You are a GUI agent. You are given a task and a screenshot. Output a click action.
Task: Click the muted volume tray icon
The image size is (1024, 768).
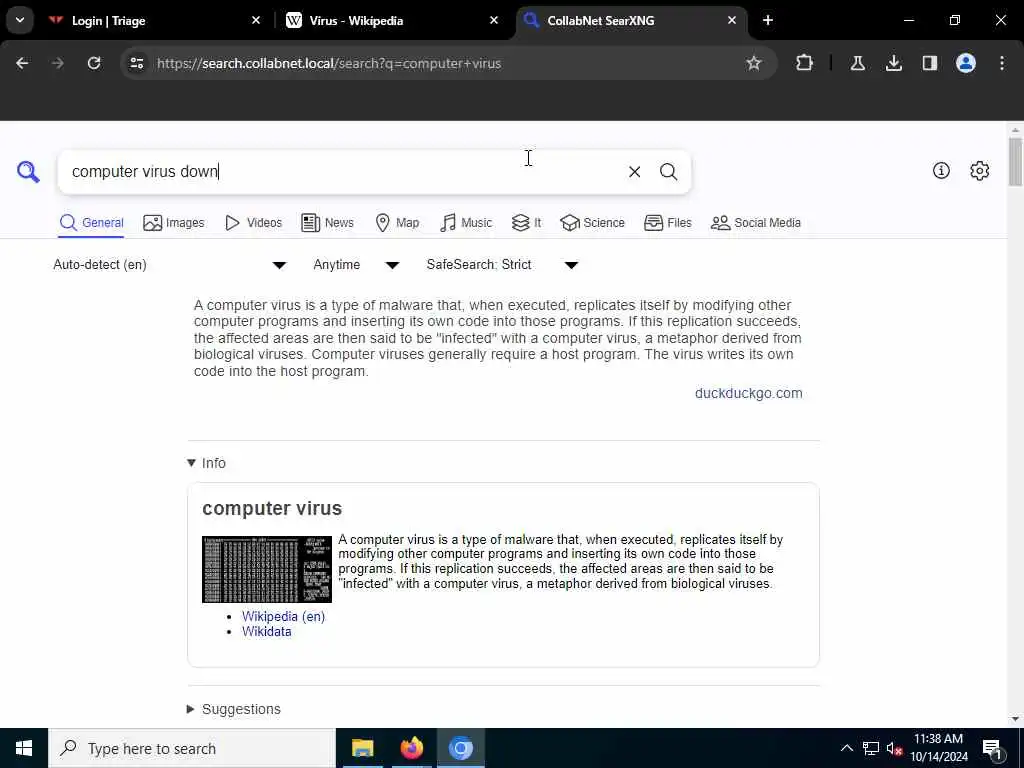pos(894,748)
